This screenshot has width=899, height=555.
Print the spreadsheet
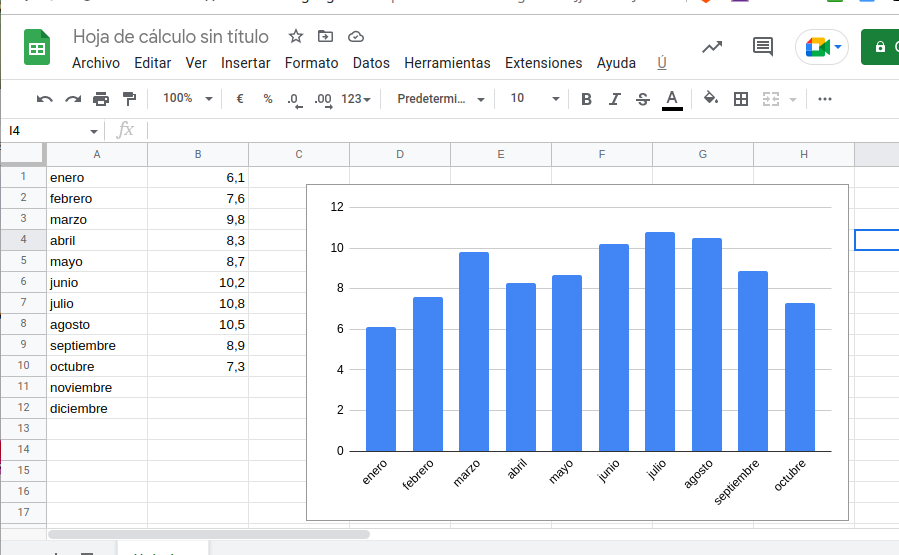coord(101,99)
